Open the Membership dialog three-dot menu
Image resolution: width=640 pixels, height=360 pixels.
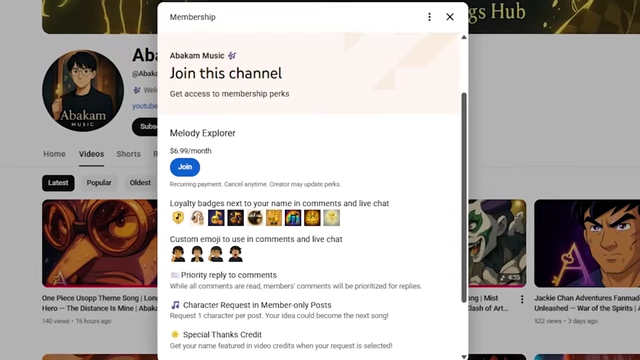tap(429, 17)
